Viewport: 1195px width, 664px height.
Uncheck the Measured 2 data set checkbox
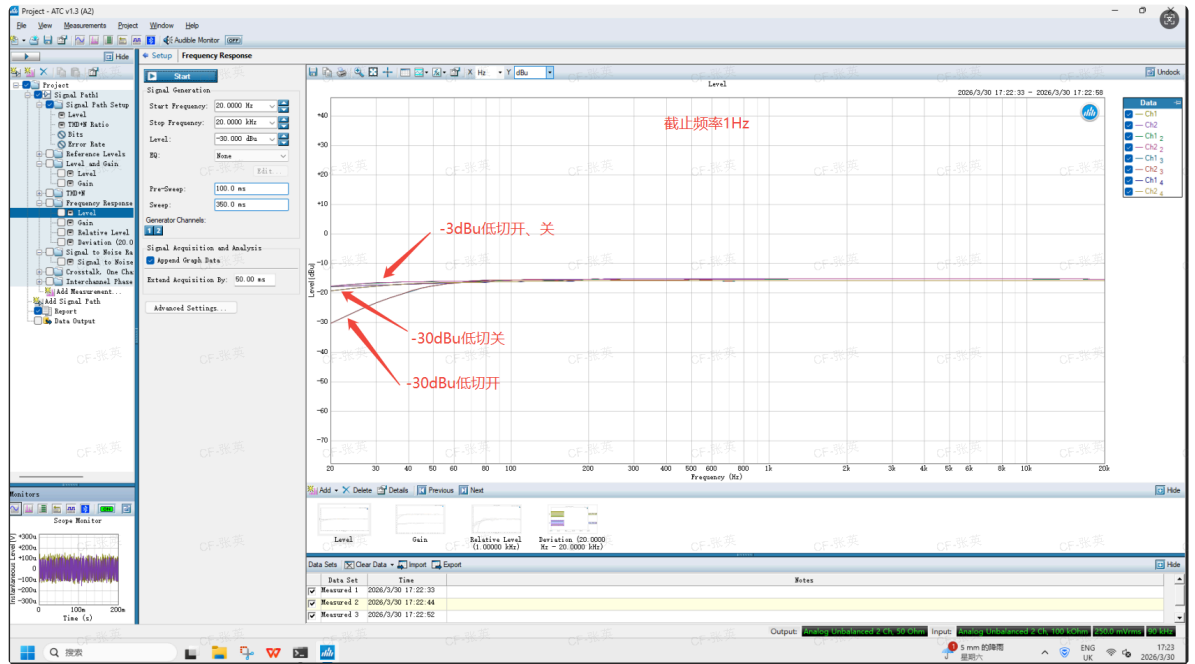(312, 603)
